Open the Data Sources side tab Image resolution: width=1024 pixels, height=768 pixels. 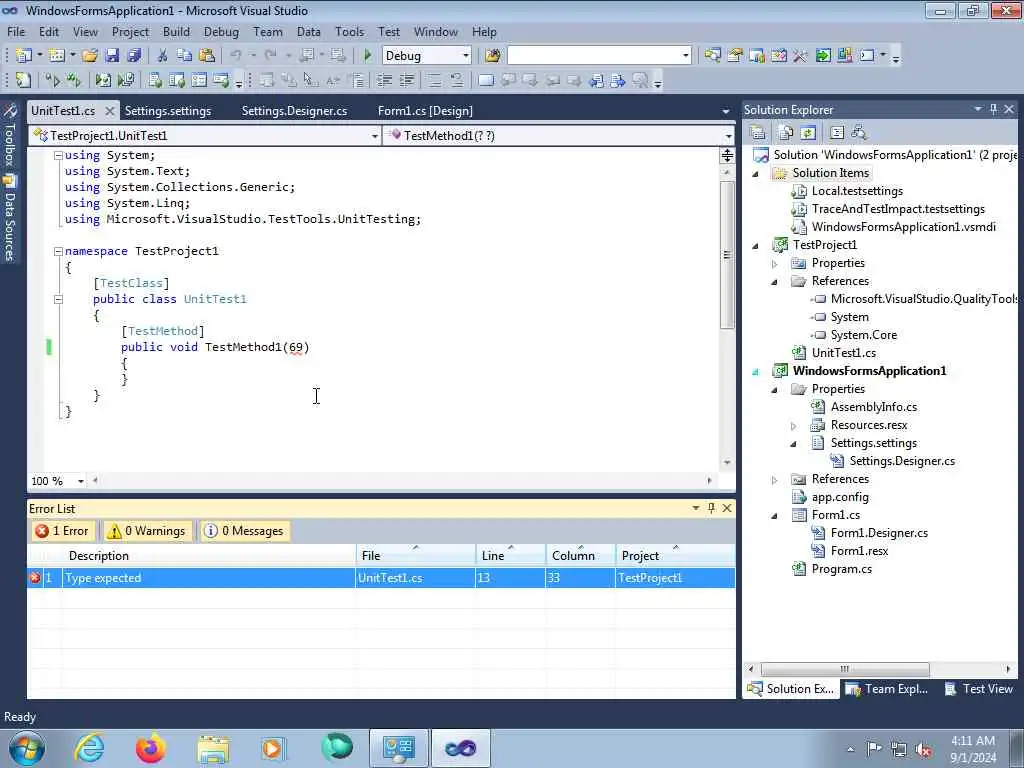pos(10,219)
